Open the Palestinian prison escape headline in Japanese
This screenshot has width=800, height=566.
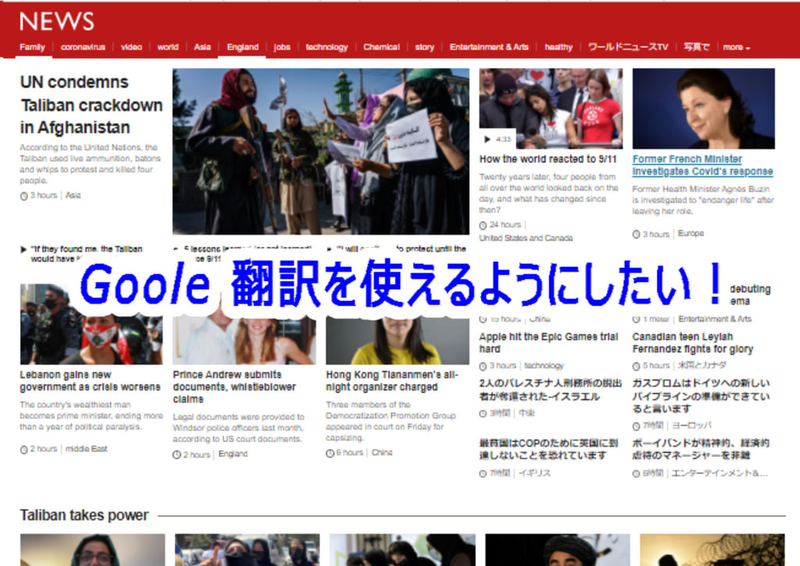coord(551,390)
